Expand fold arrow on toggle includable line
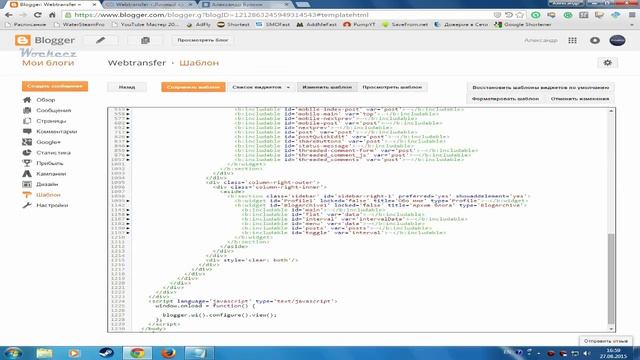Image resolution: width=640 pixels, height=360 pixels. click(128, 233)
